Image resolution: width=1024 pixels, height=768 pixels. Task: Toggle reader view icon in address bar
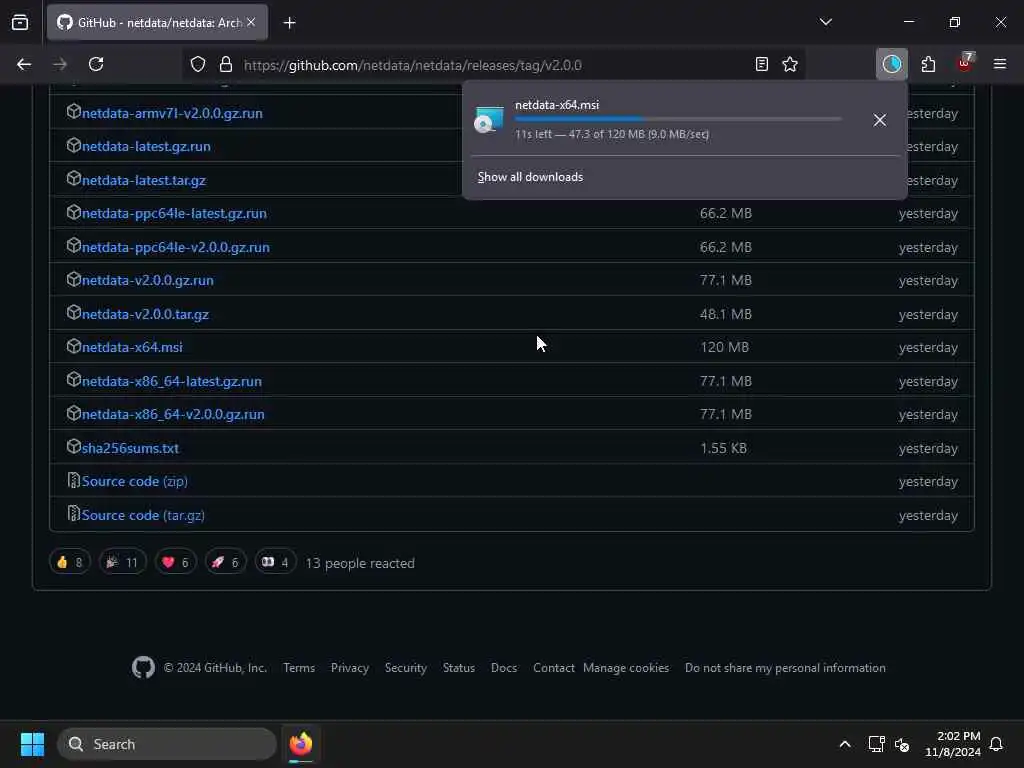click(x=761, y=64)
